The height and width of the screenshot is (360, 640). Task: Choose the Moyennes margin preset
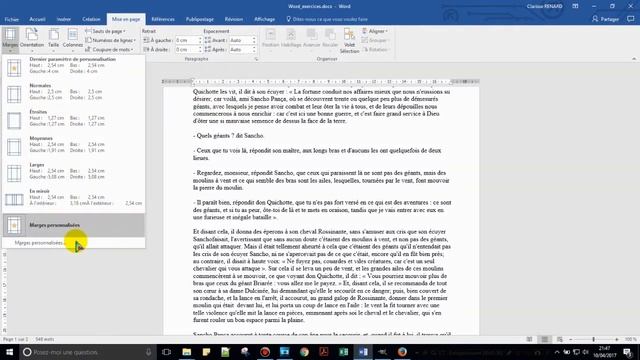(73, 146)
